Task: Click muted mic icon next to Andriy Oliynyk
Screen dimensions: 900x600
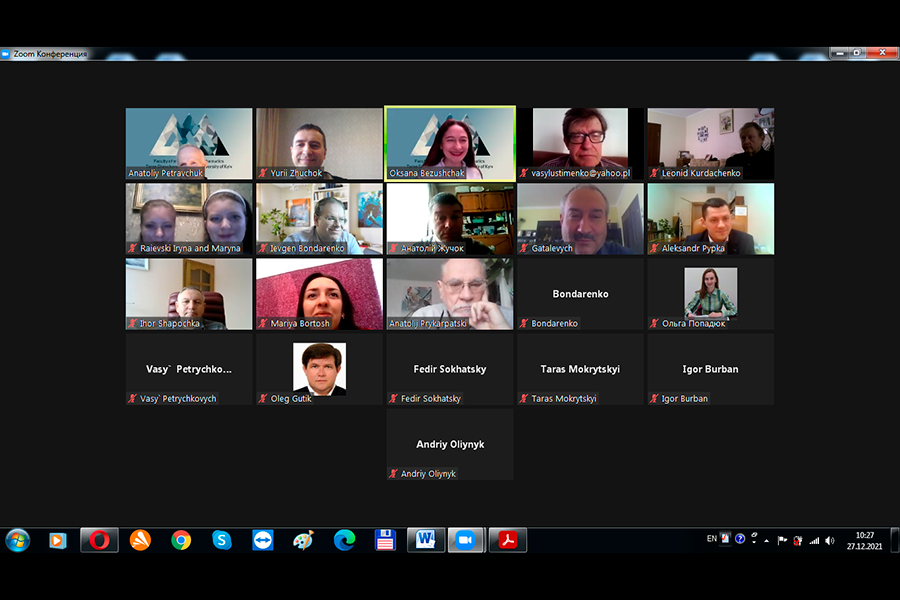Action: click(x=394, y=474)
